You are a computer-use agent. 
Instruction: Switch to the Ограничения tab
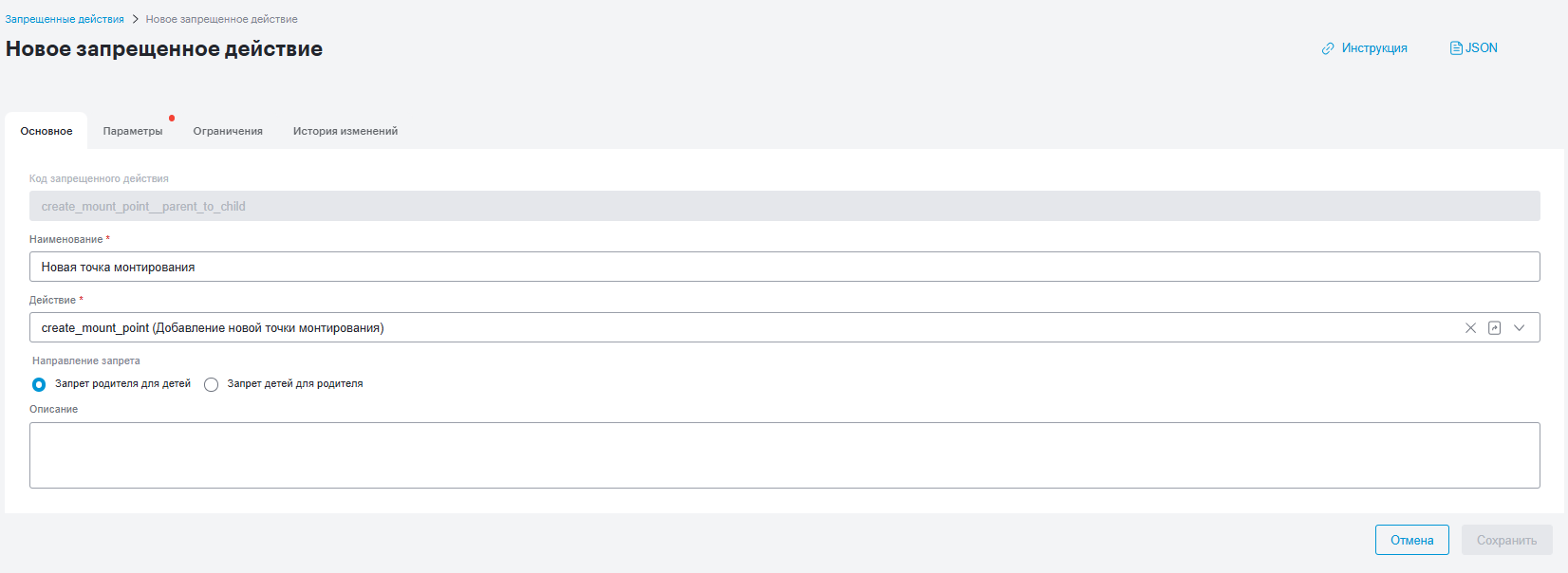pos(228,131)
